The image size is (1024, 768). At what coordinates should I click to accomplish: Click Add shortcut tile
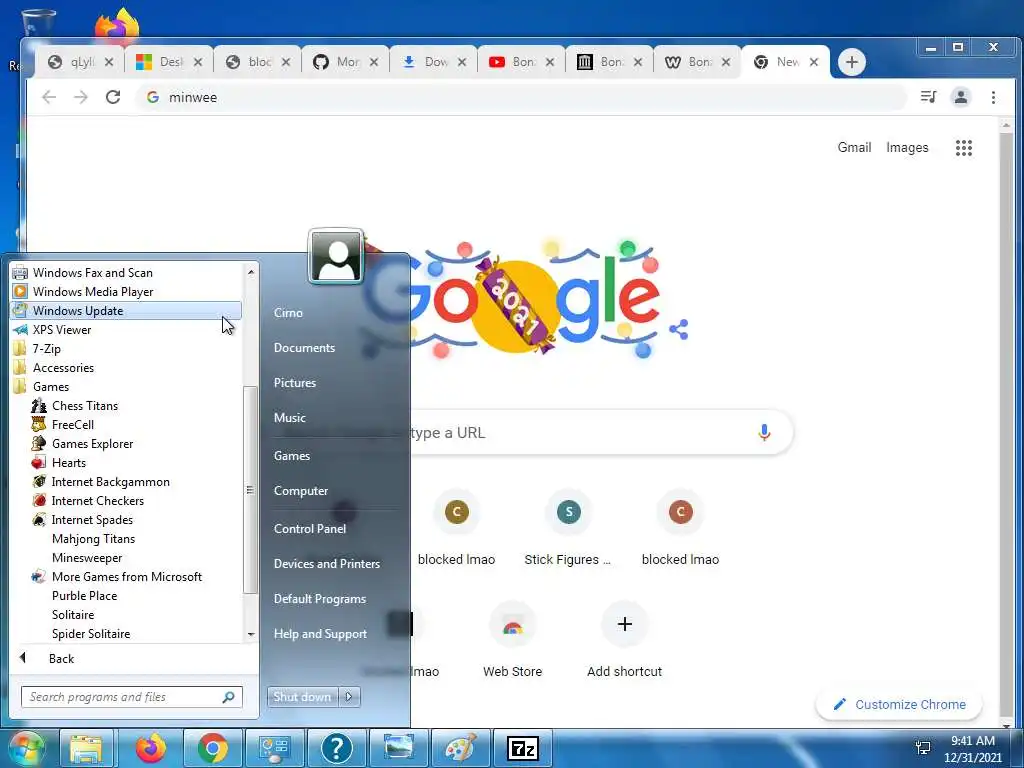tap(624, 640)
